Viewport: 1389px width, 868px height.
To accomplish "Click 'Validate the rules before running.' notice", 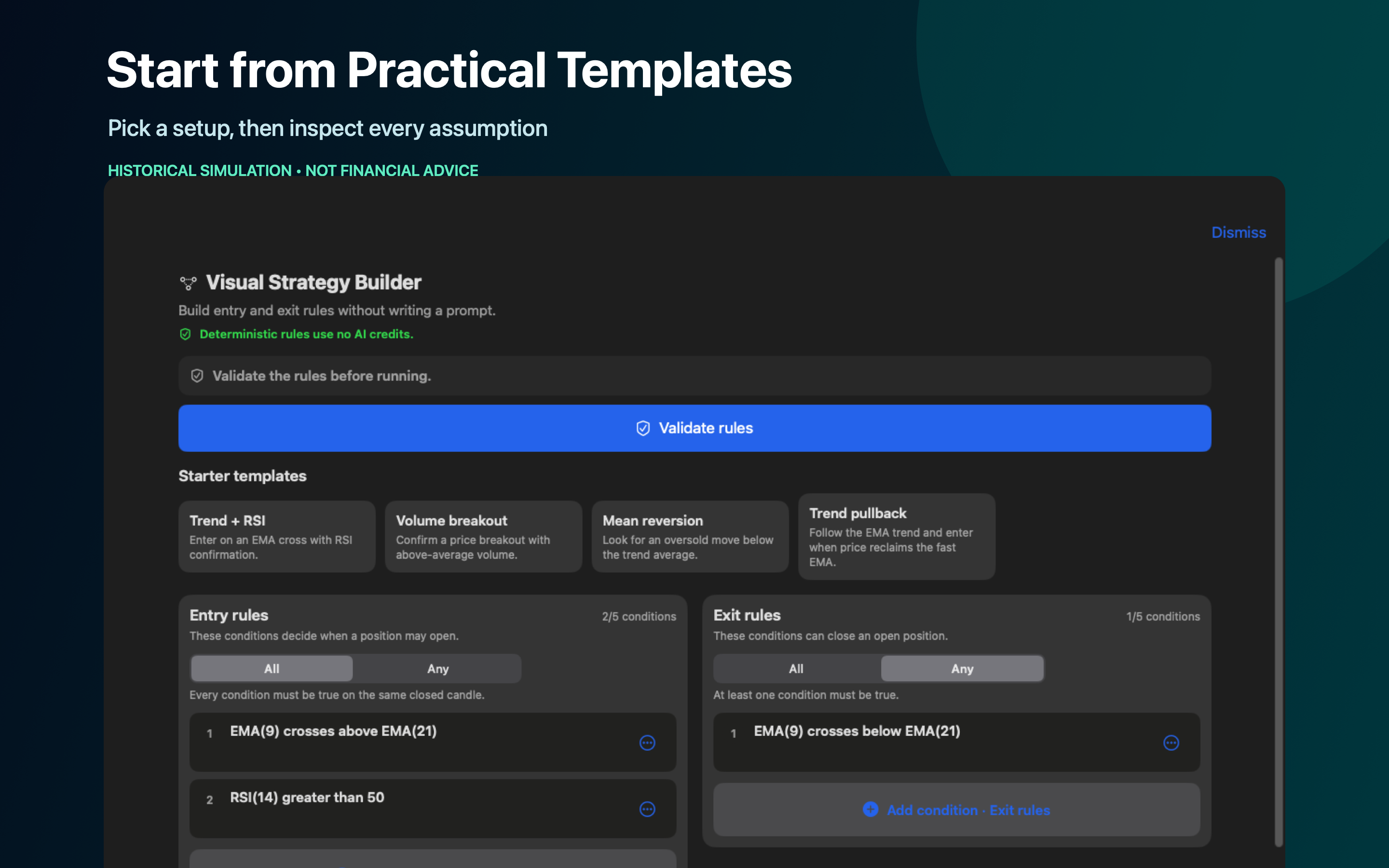I will tap(694, 376).
